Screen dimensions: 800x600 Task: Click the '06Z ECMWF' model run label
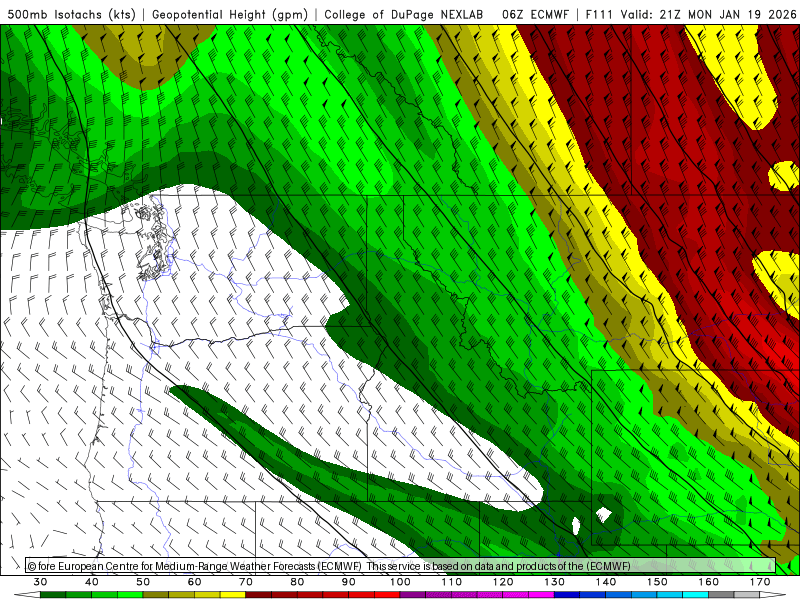pyautogui.click(x=535, y=15)
